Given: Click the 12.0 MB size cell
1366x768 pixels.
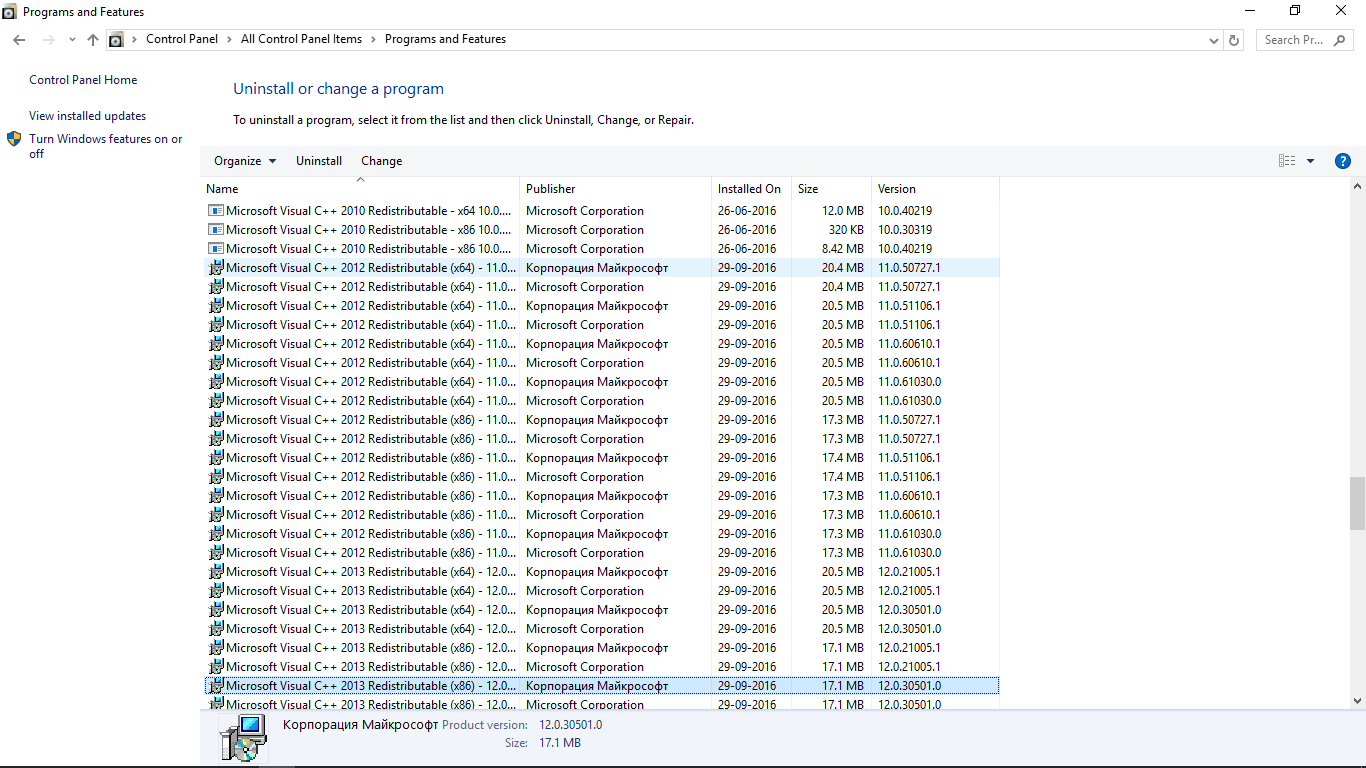Looking at the screenshot, I should [843, 211].
